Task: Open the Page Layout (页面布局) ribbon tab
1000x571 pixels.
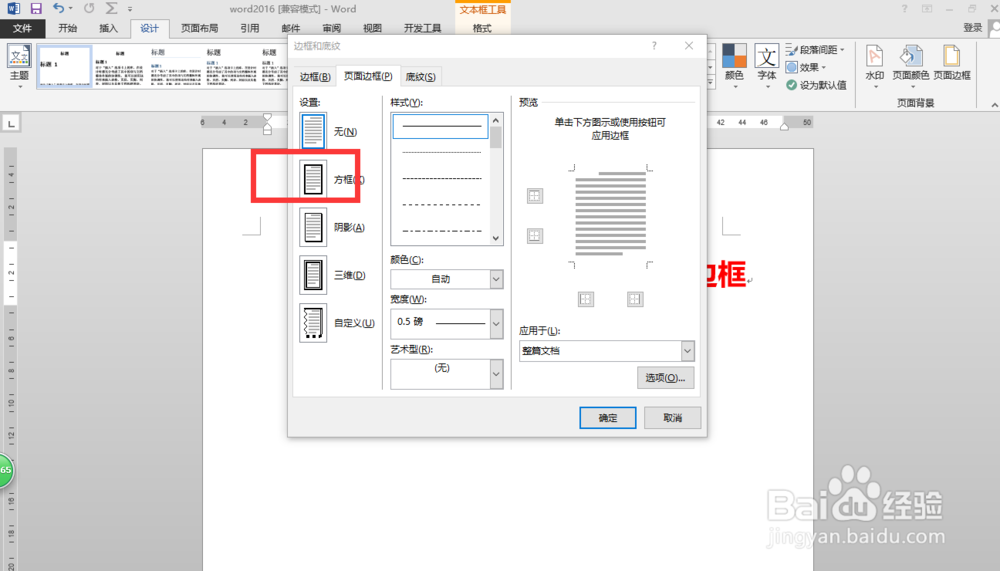Action: (x=200, y=28)
